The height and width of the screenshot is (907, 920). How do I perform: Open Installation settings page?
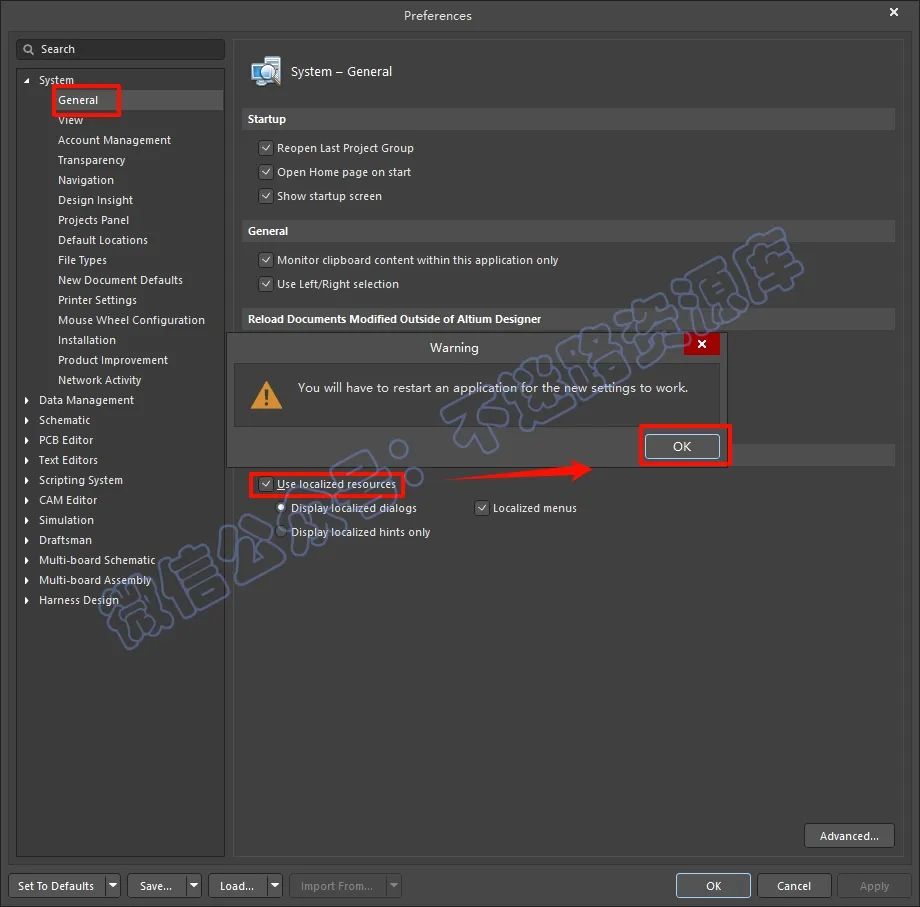pos(87,340)
